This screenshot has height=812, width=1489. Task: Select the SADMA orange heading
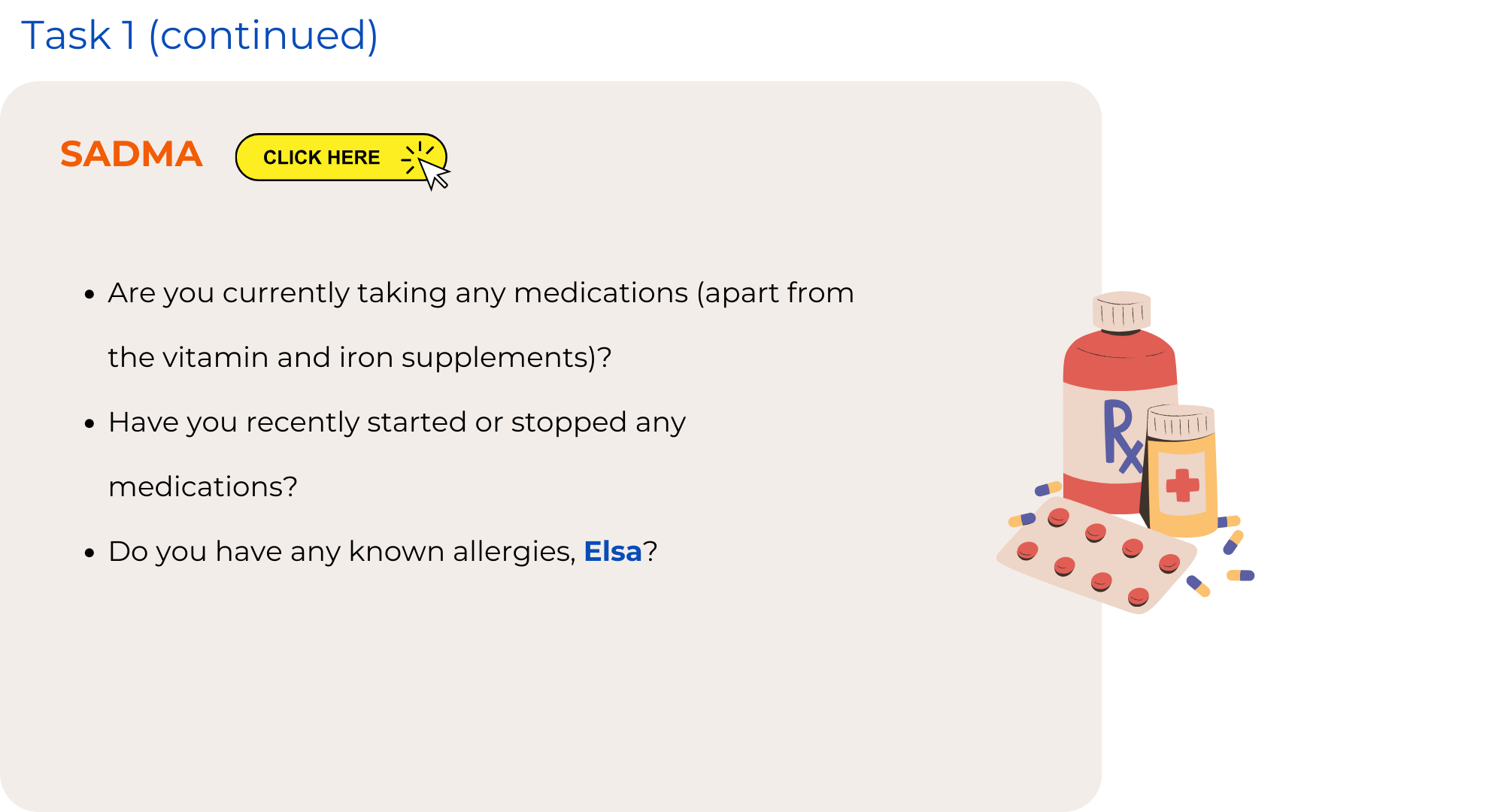click(x=132, y=154)
